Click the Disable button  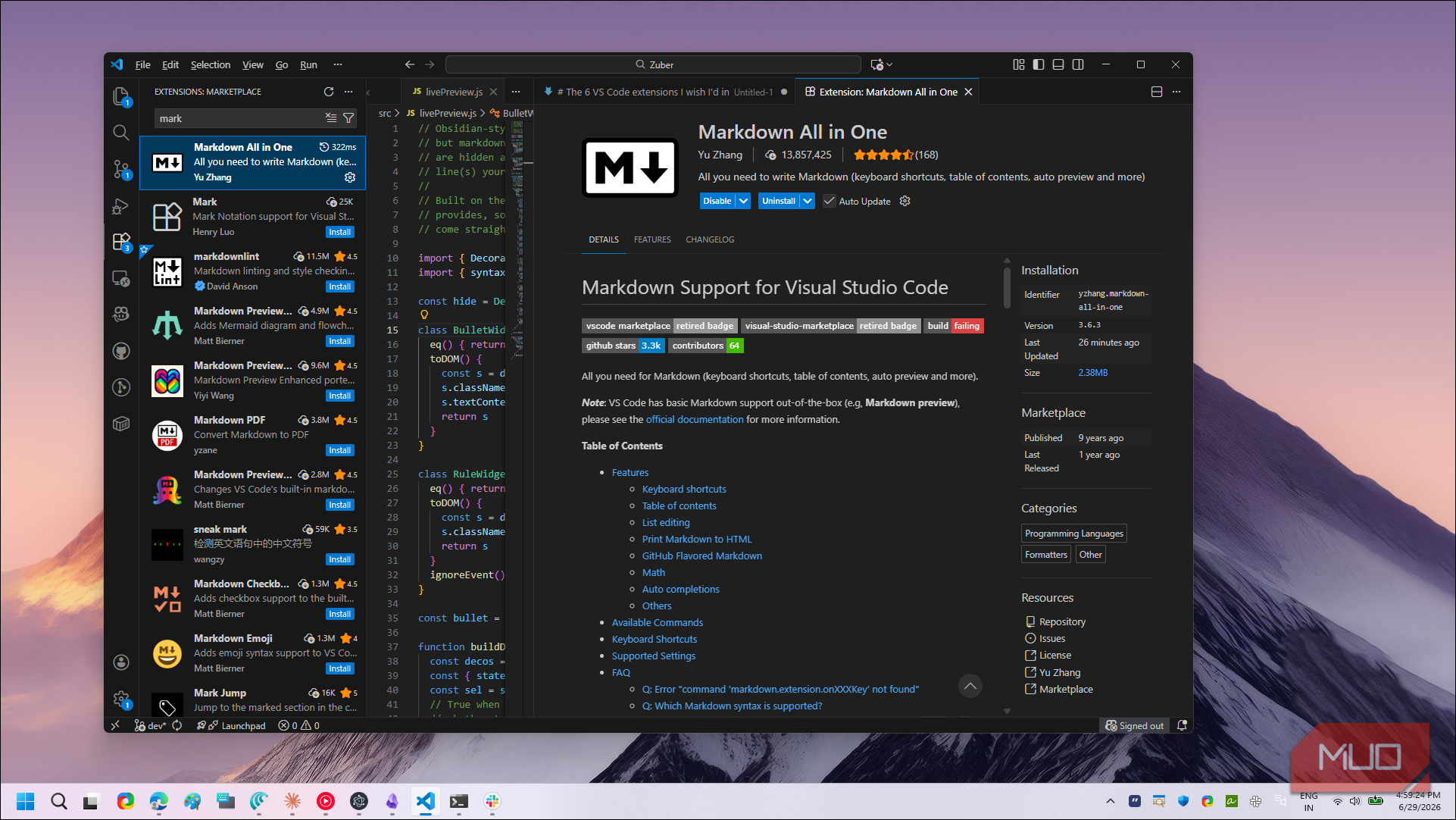pos(717,201)
